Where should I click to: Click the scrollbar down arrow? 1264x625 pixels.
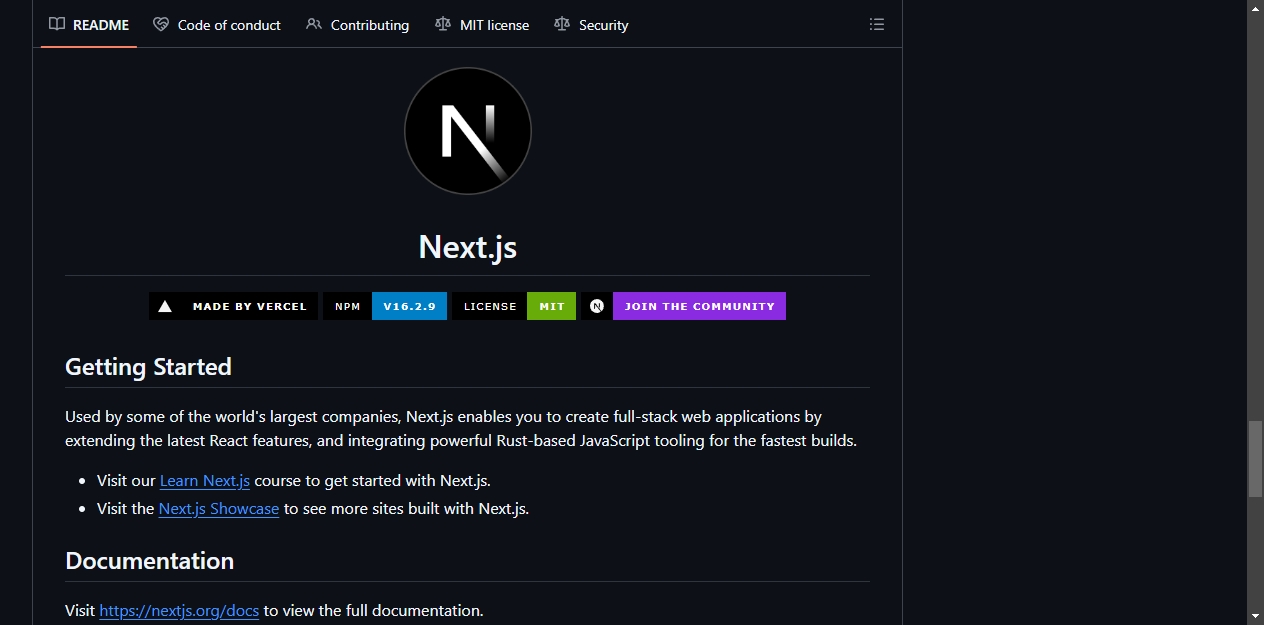coord(1256,616)
